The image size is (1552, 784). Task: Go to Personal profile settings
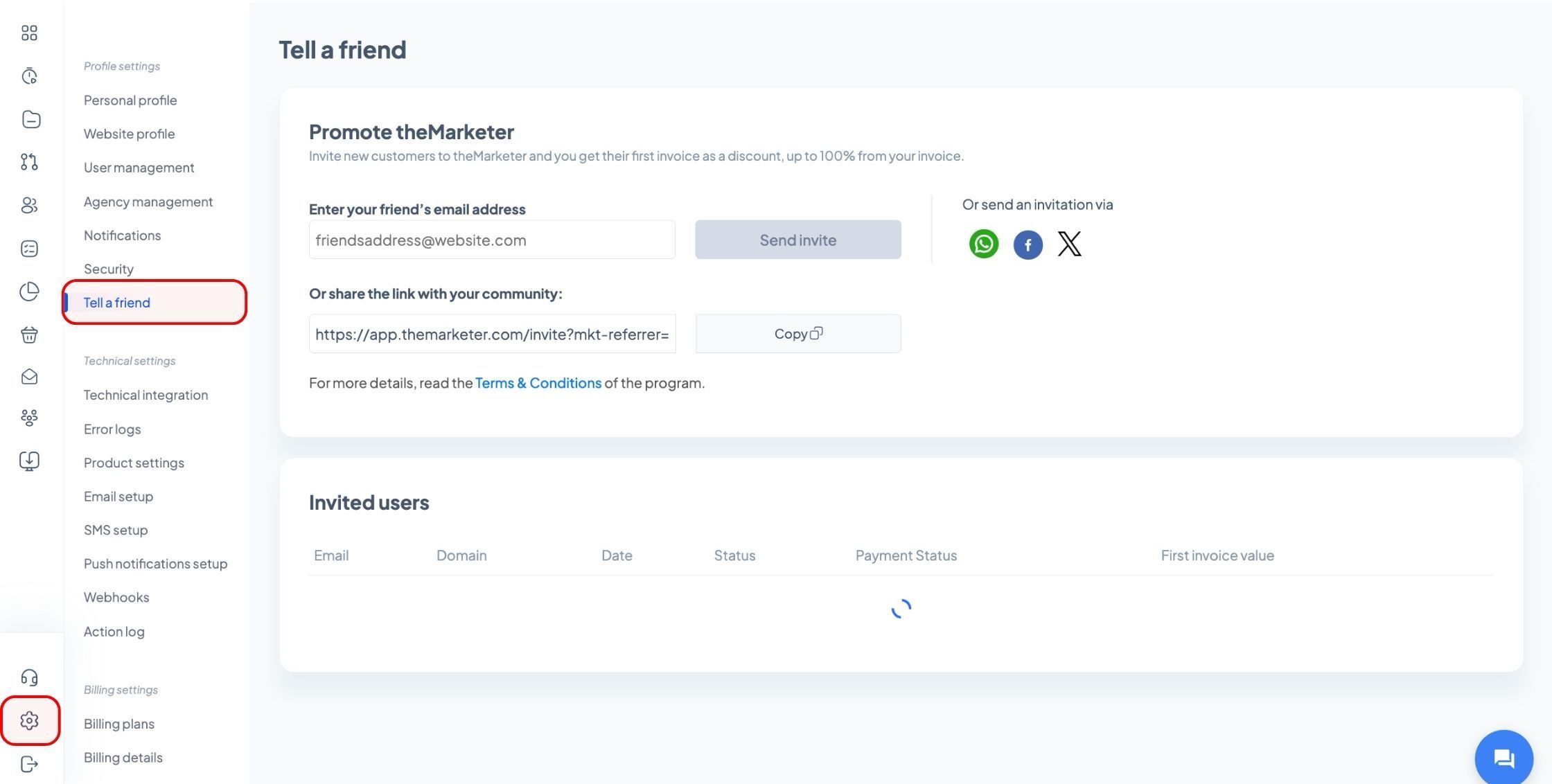pos(130,100)
